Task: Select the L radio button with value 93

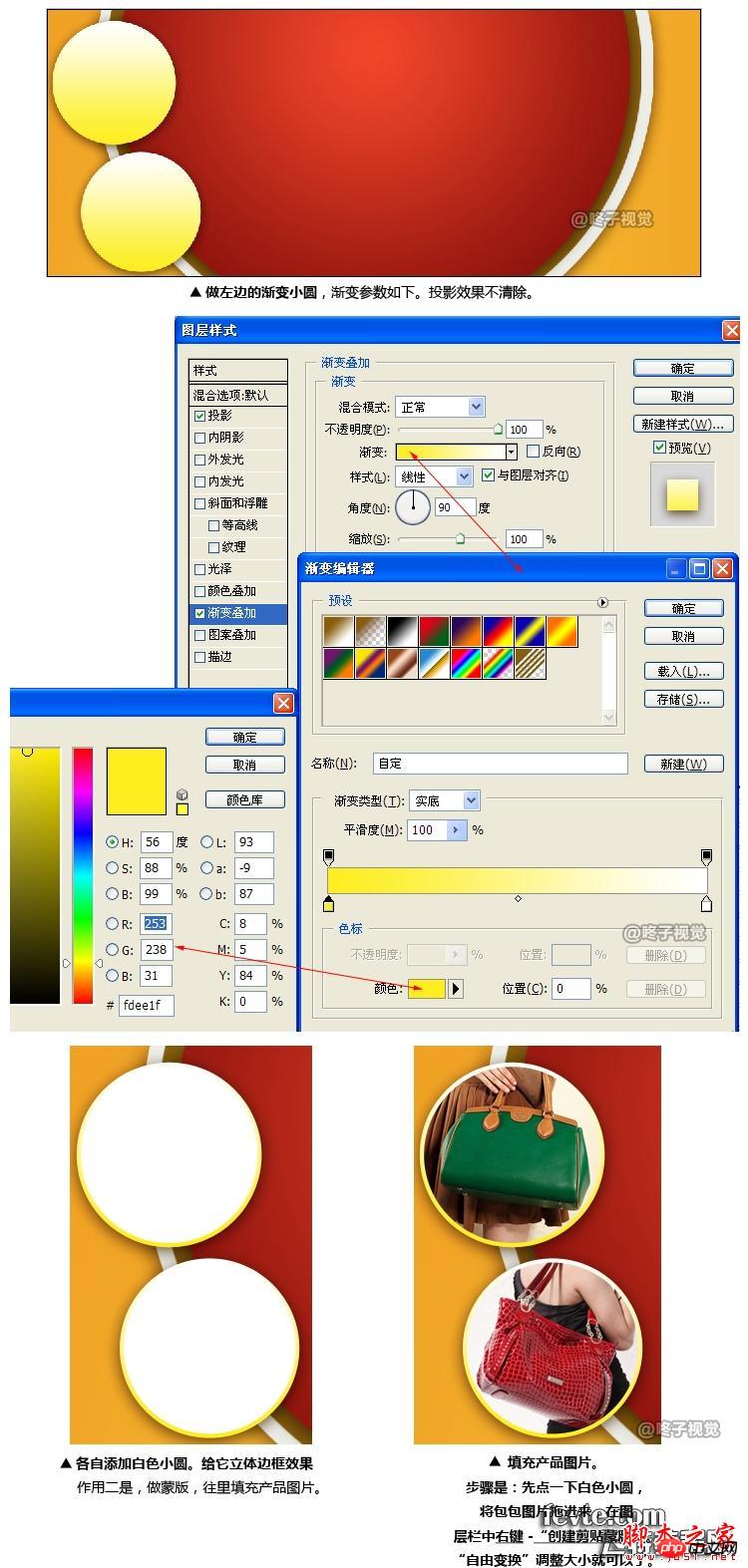Action: coord(207,842)
